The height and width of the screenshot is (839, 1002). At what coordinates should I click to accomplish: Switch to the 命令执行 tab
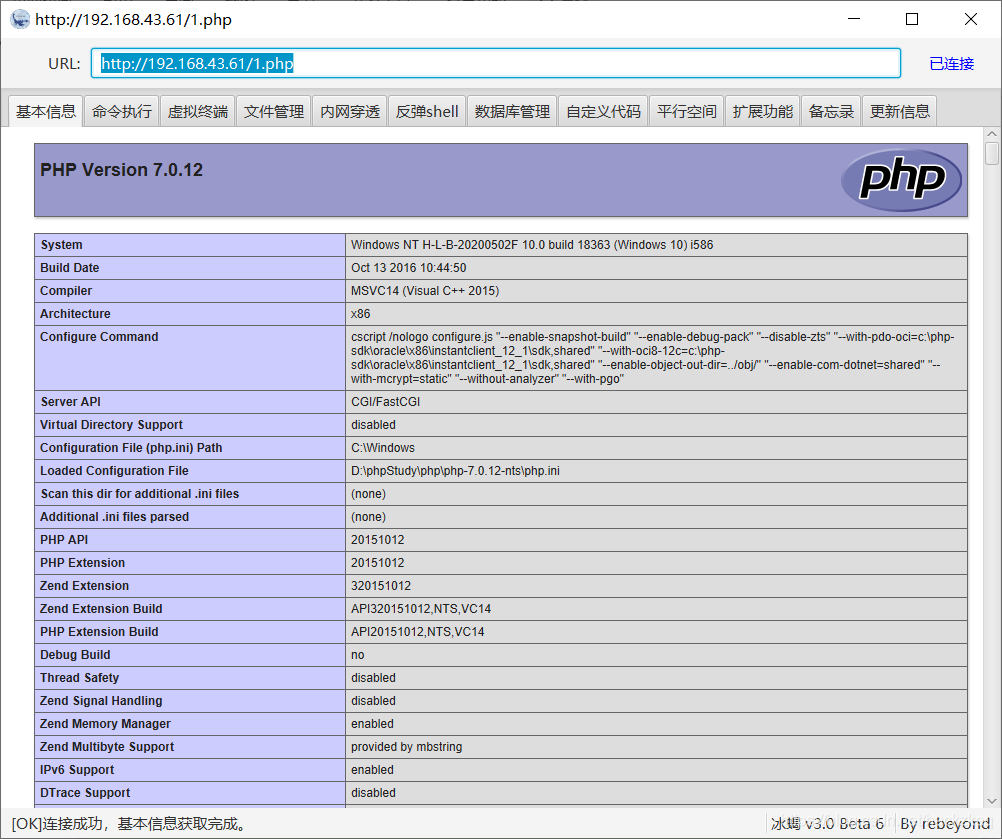(121, 112)
